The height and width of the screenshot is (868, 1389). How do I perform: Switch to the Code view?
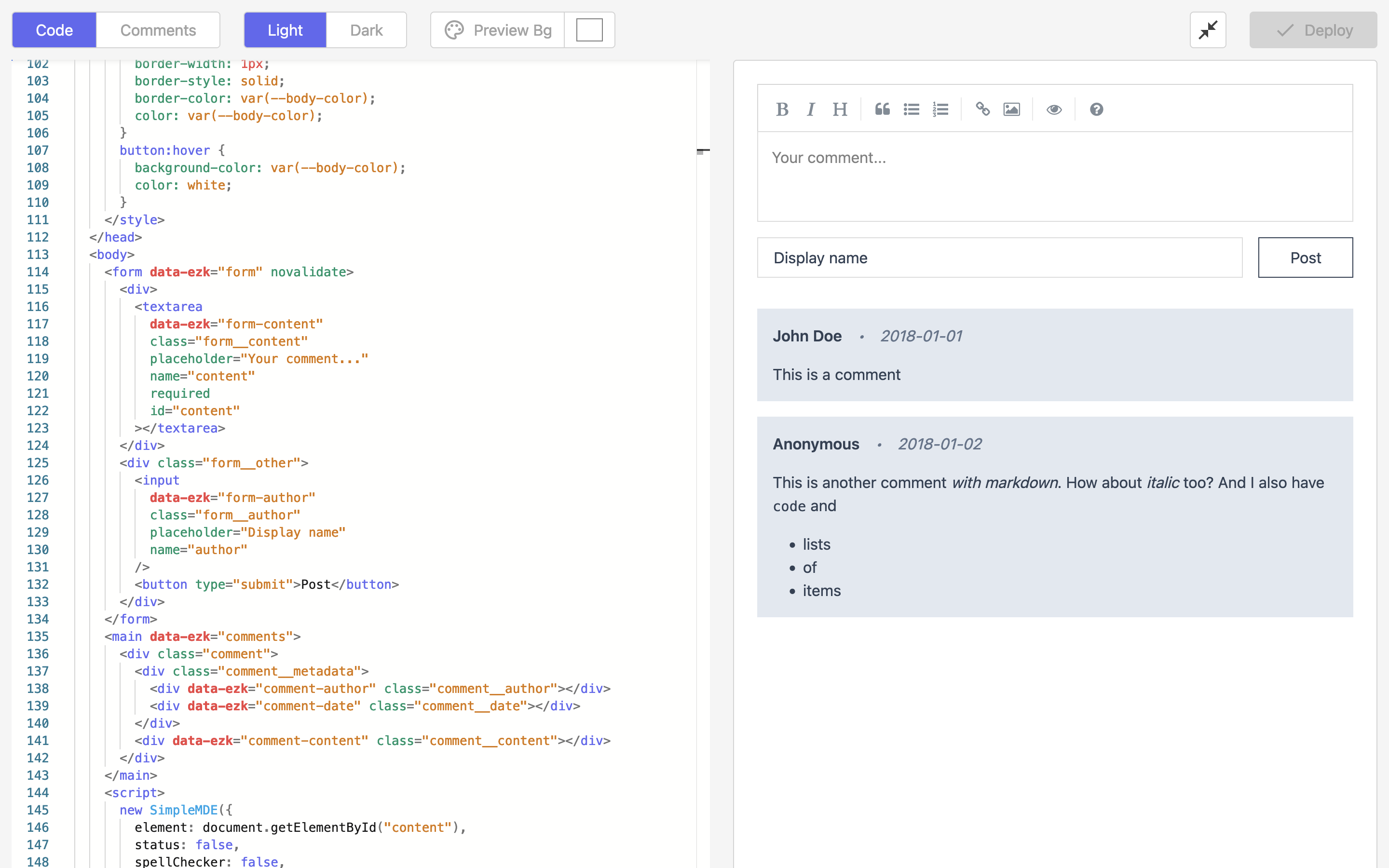click(54, 30)
